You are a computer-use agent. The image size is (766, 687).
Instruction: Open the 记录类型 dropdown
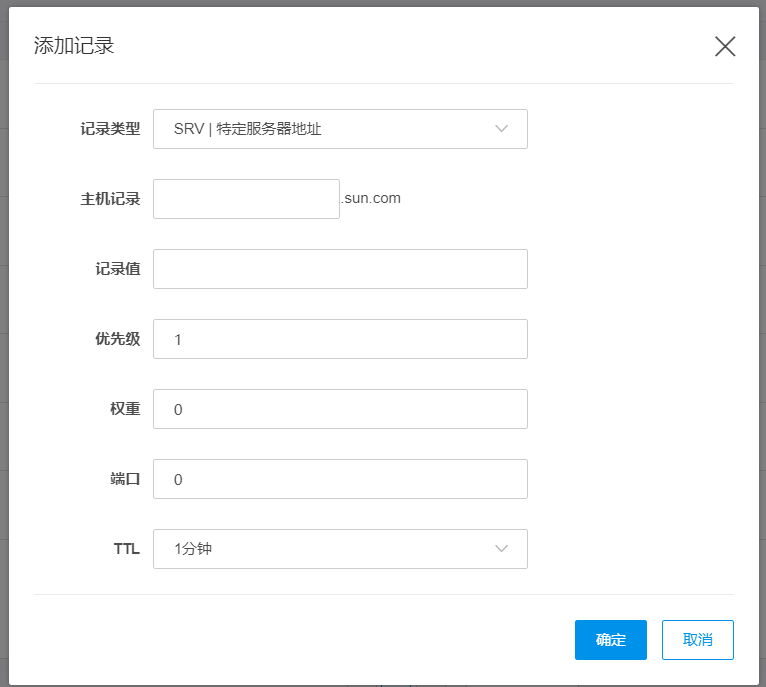(x=340, y=129)
